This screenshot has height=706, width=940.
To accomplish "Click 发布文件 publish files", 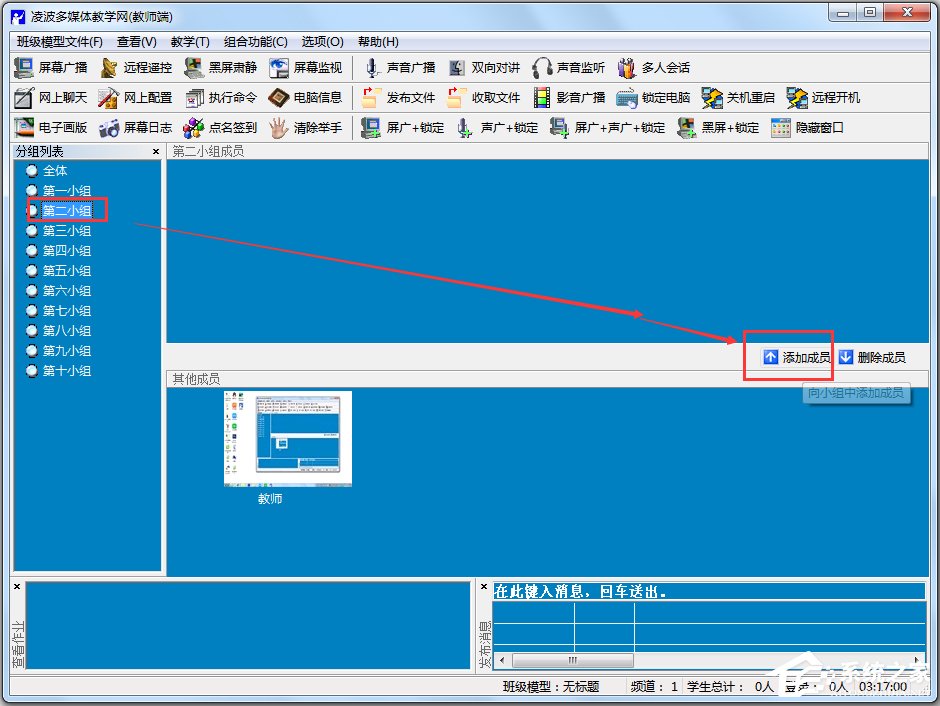I will click(400, 98).
